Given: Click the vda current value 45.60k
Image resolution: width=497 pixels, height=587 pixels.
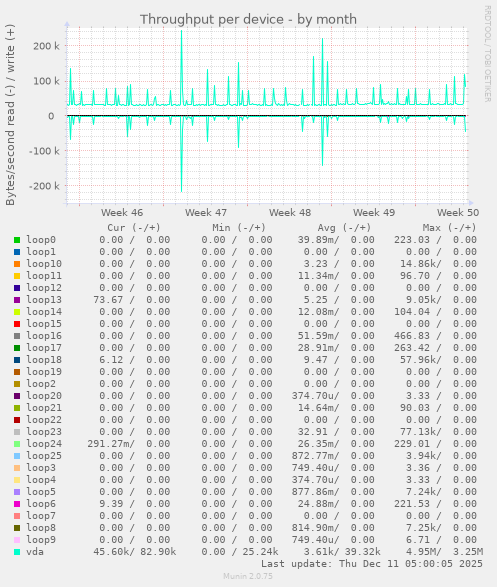Looking at the screenshot, I should (111, 551).
